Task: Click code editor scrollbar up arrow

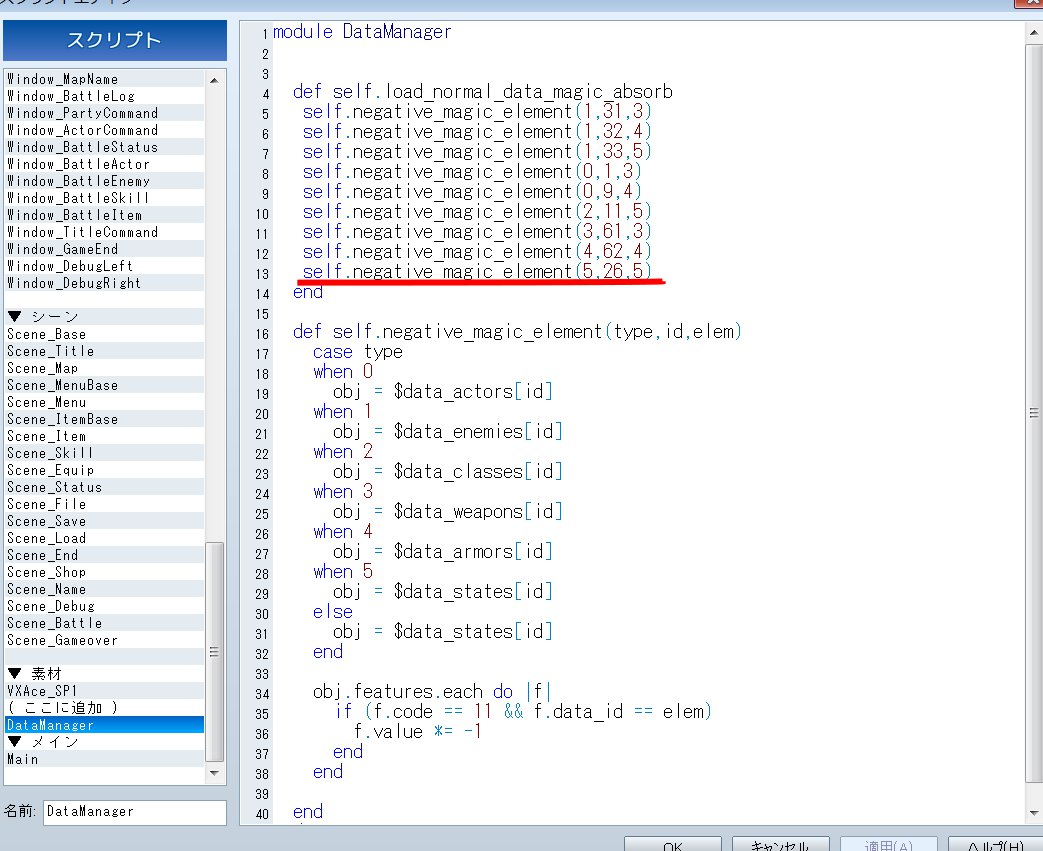Action: tap(1034, 32)
